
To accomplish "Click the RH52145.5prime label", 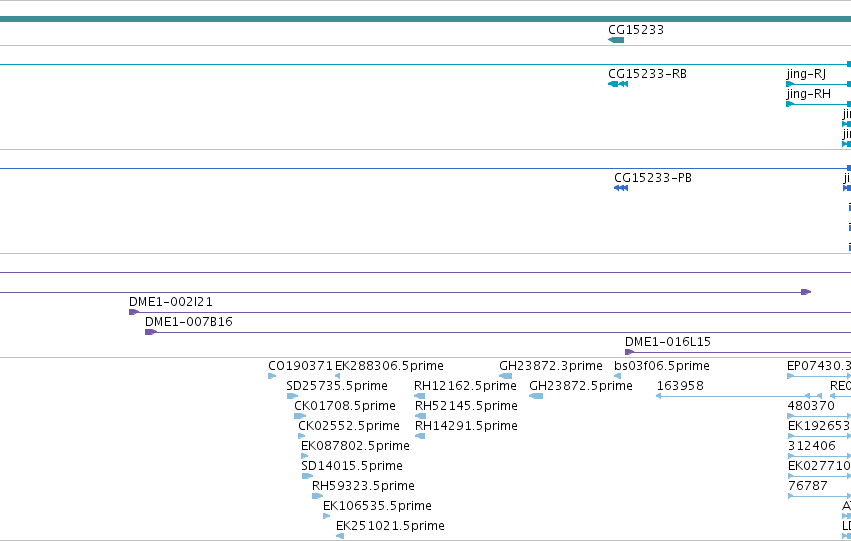I will pos(466,406).
